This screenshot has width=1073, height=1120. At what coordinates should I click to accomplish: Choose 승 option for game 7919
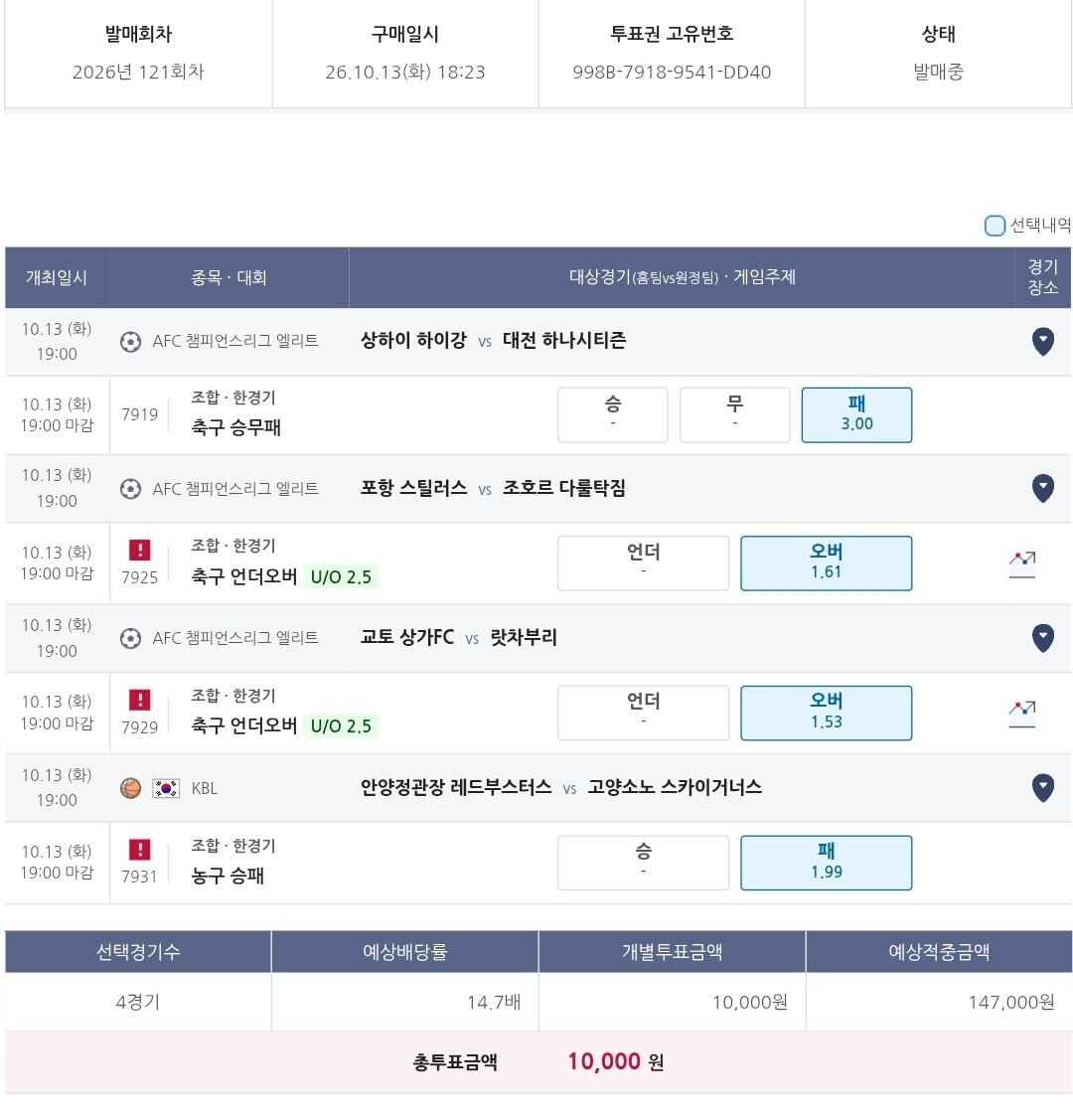[x=613, y=415]
